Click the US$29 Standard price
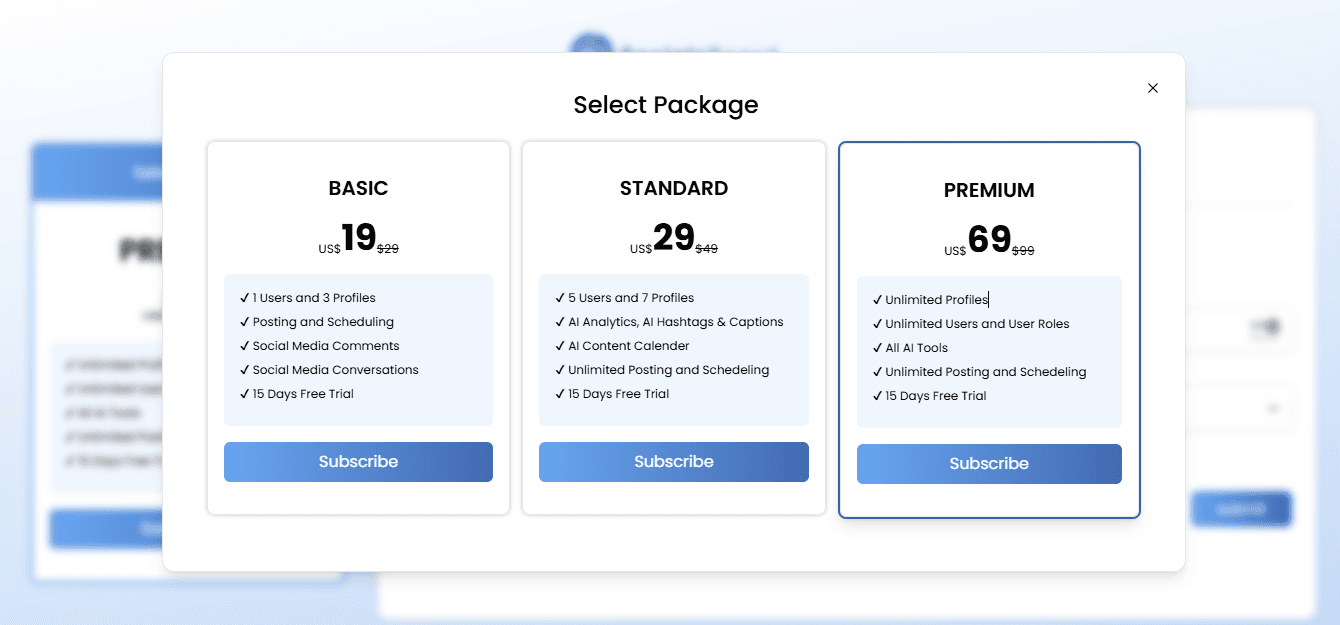Image resolution: width=1340 pixels, height=625 pixels. (662, 238)
